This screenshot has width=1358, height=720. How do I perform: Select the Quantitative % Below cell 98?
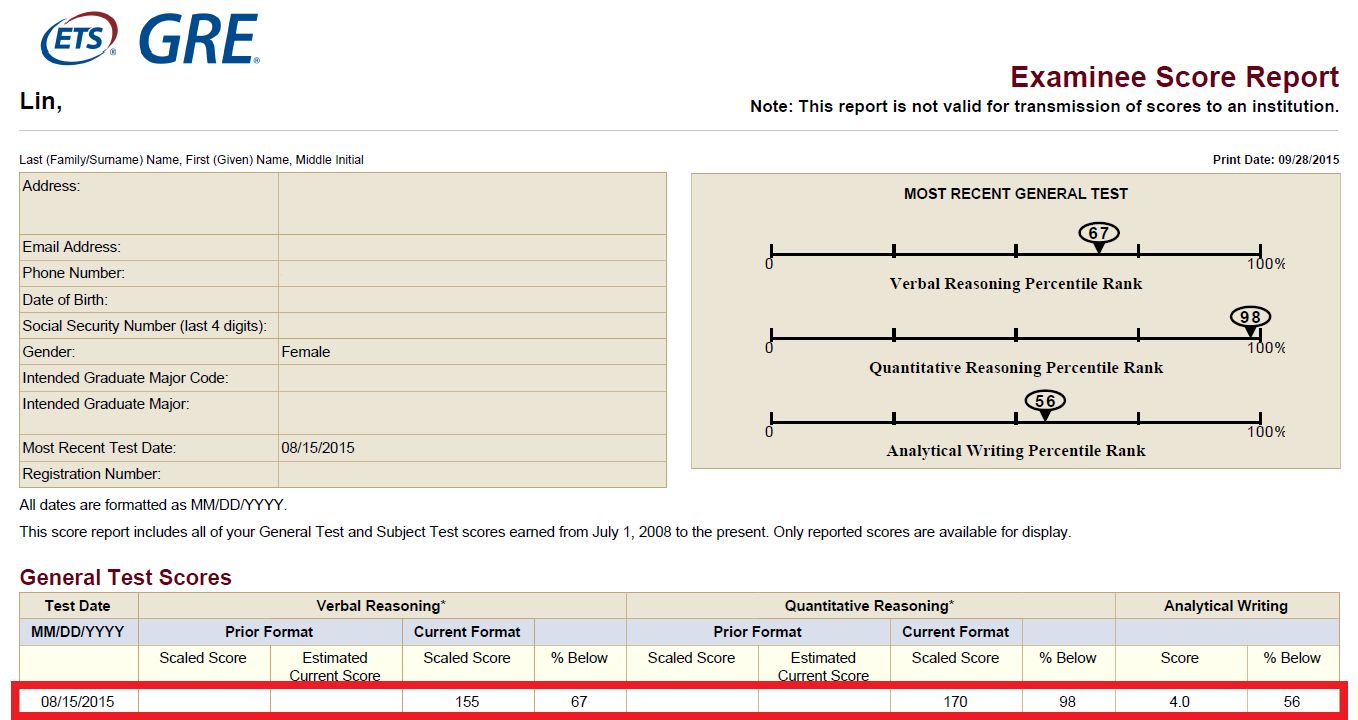(x=1068, y=702)
